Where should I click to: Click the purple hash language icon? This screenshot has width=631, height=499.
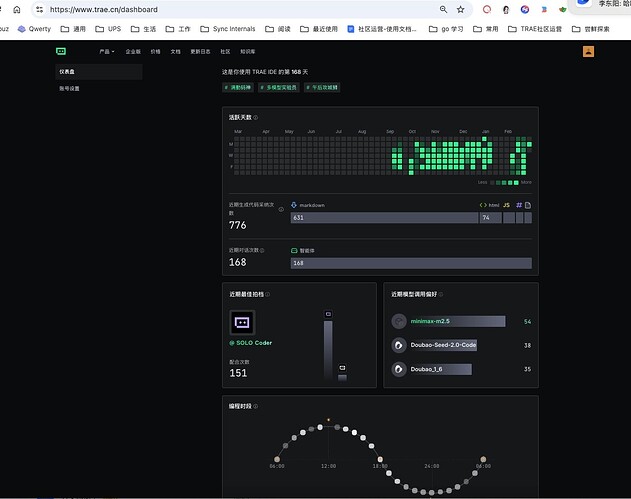[x=519, y=205]
